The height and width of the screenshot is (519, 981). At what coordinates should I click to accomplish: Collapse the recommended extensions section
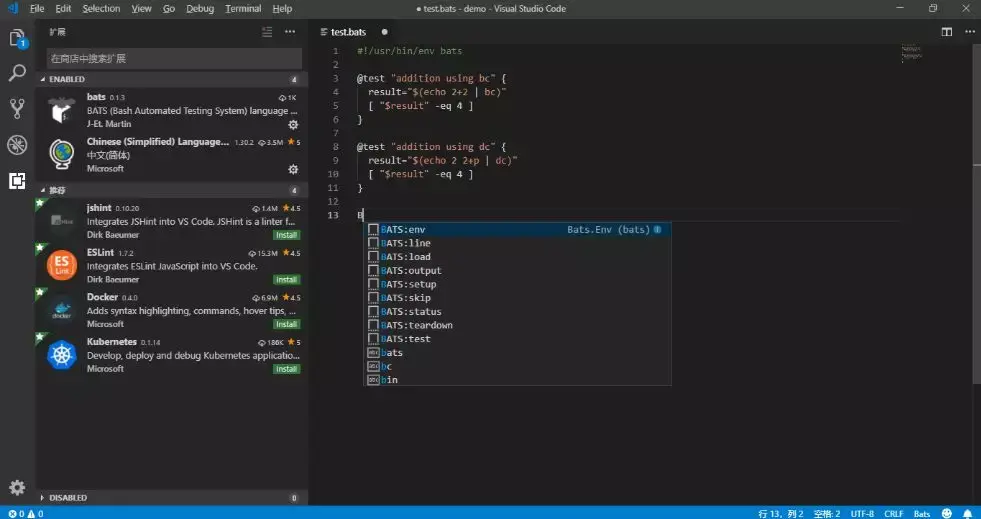170,190
